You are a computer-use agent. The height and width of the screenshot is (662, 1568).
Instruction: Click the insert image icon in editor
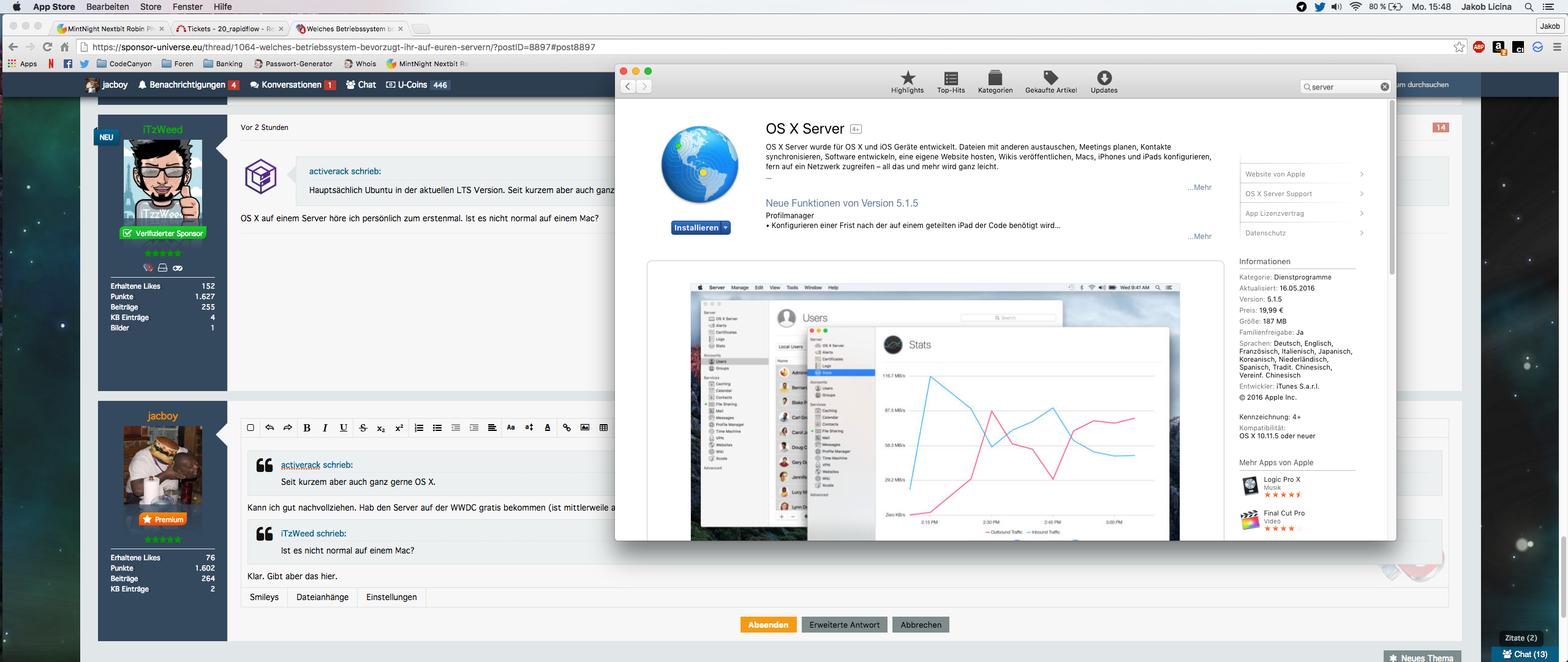coord(585,428)
